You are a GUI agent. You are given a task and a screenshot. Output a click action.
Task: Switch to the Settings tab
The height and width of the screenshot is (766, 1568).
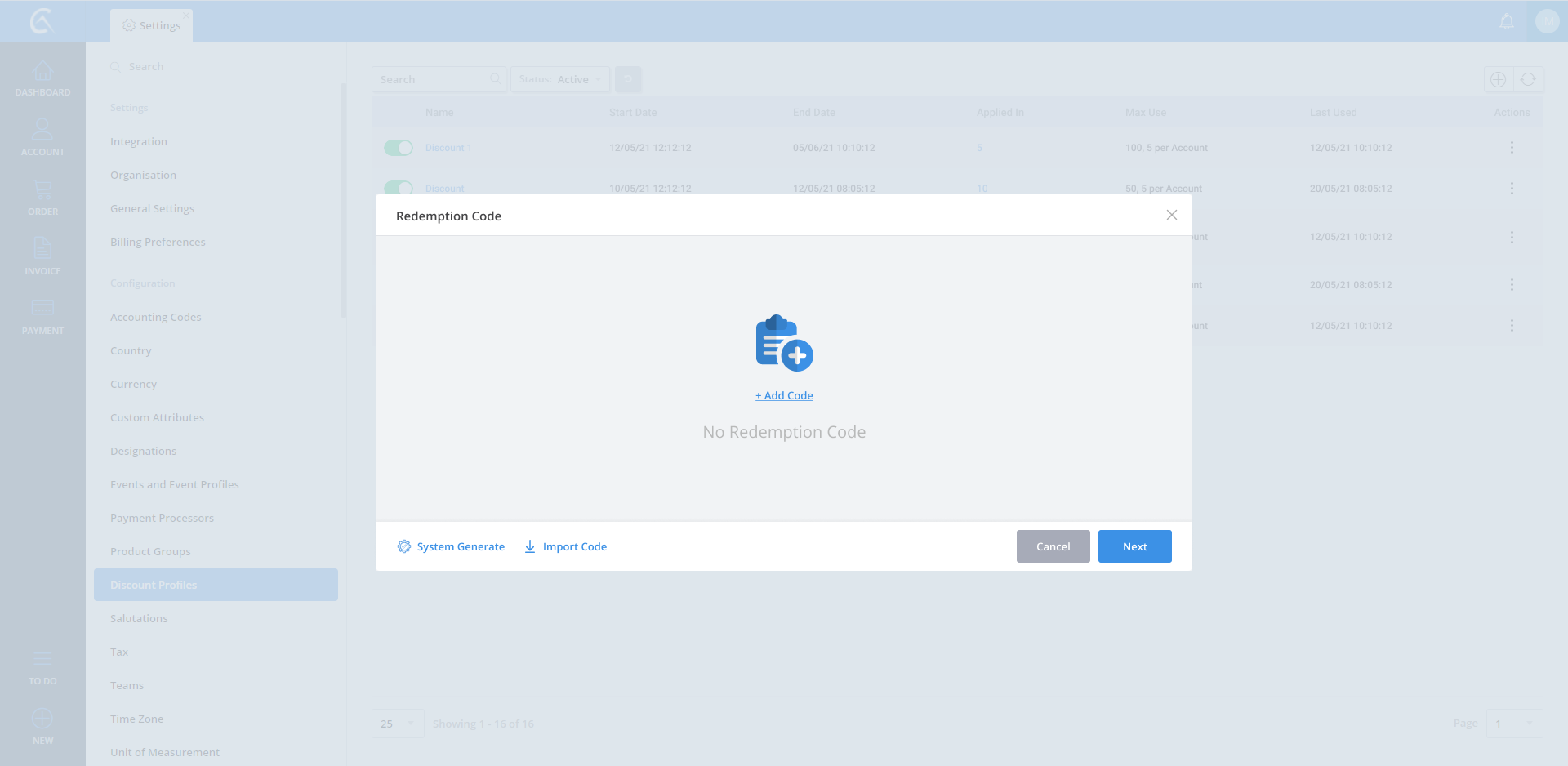(152, 25)
